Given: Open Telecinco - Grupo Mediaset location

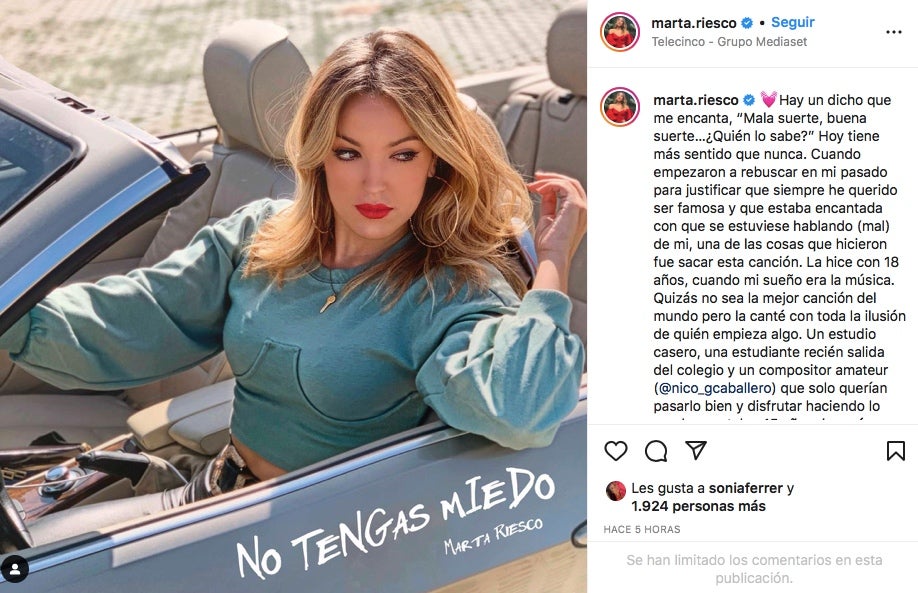Looking at the screenshot, I should 729,42.
